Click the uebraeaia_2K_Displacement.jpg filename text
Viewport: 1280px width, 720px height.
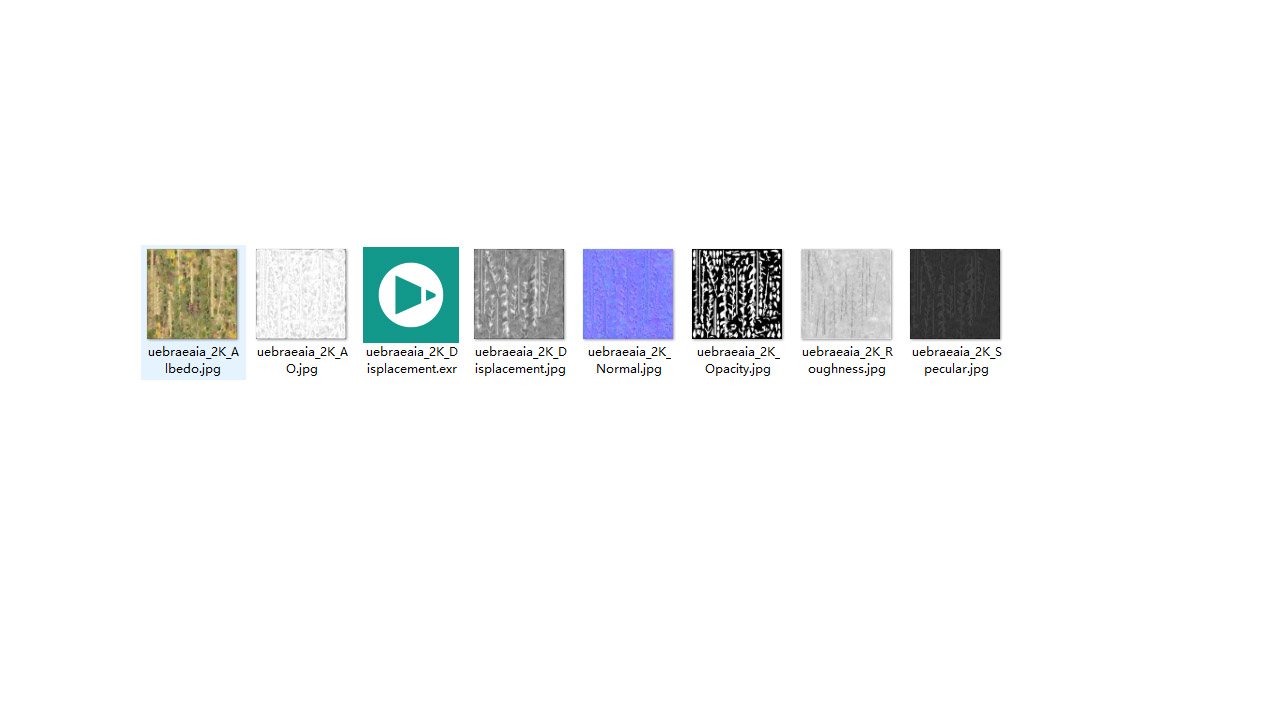coord(520,360)
